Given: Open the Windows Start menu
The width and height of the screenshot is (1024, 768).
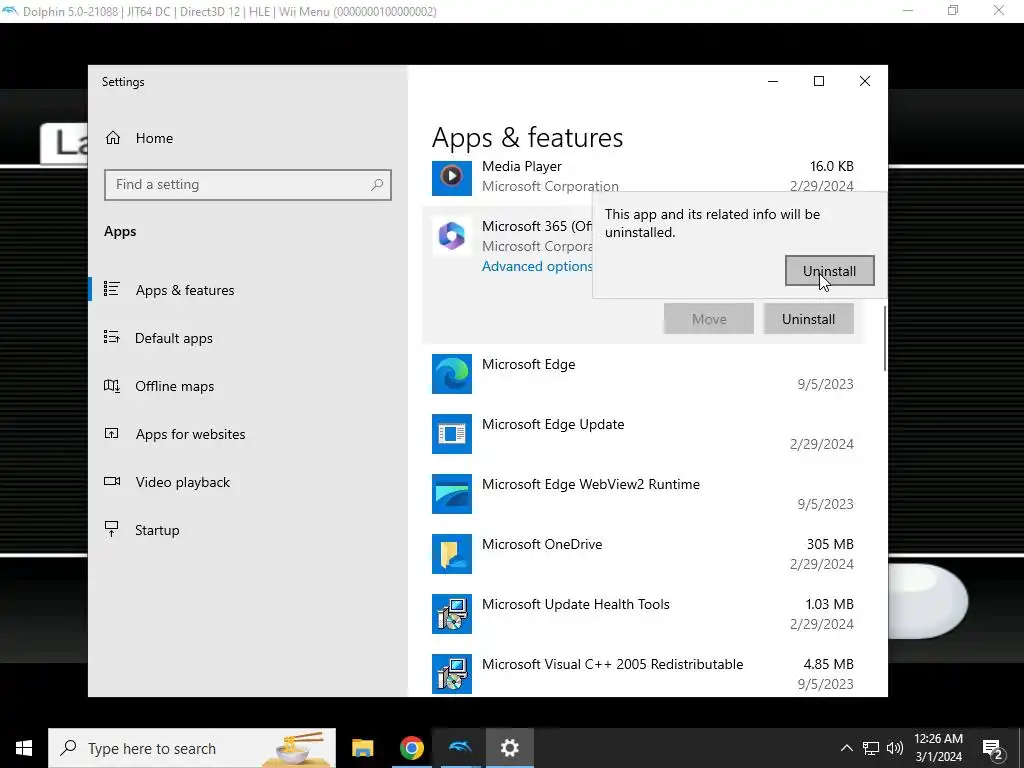Looking at the screenshot, I should (24, 748).
